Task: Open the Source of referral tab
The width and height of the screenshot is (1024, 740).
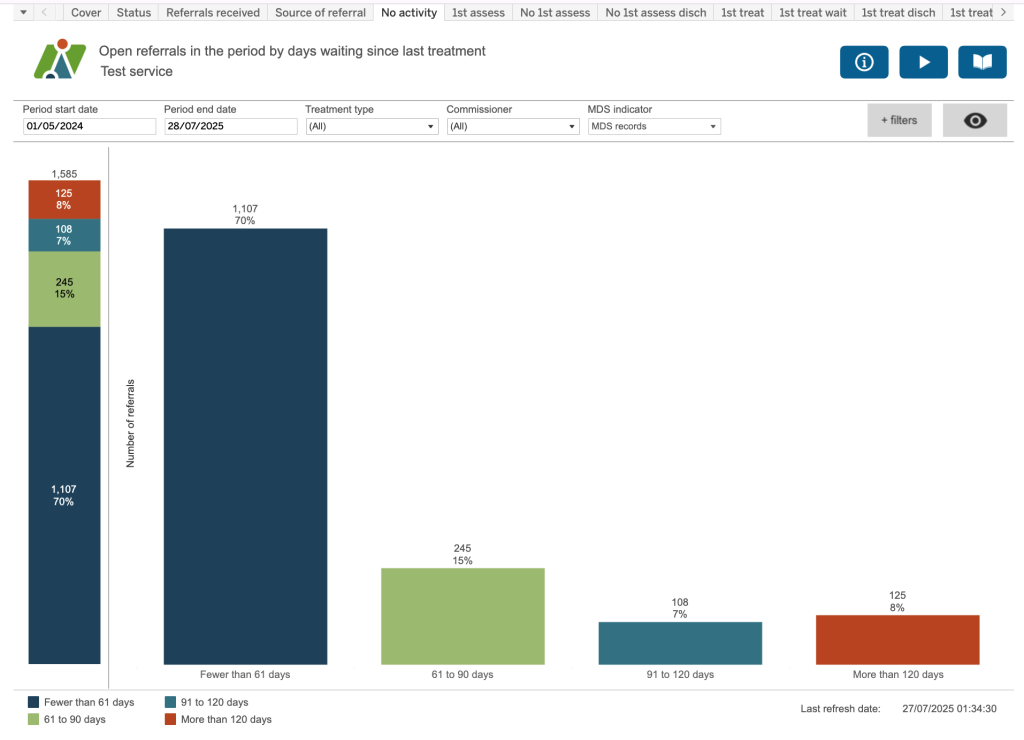Action: (x=320, y=12)
